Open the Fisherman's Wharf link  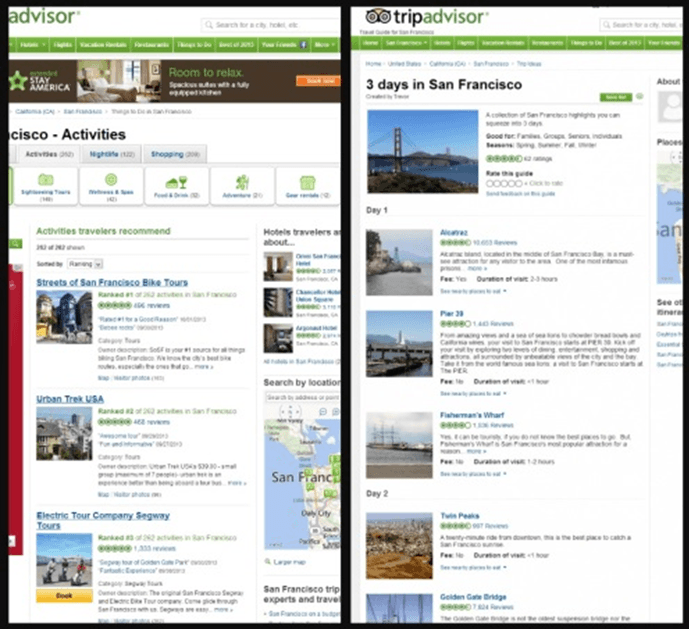(x=472, y=415)
